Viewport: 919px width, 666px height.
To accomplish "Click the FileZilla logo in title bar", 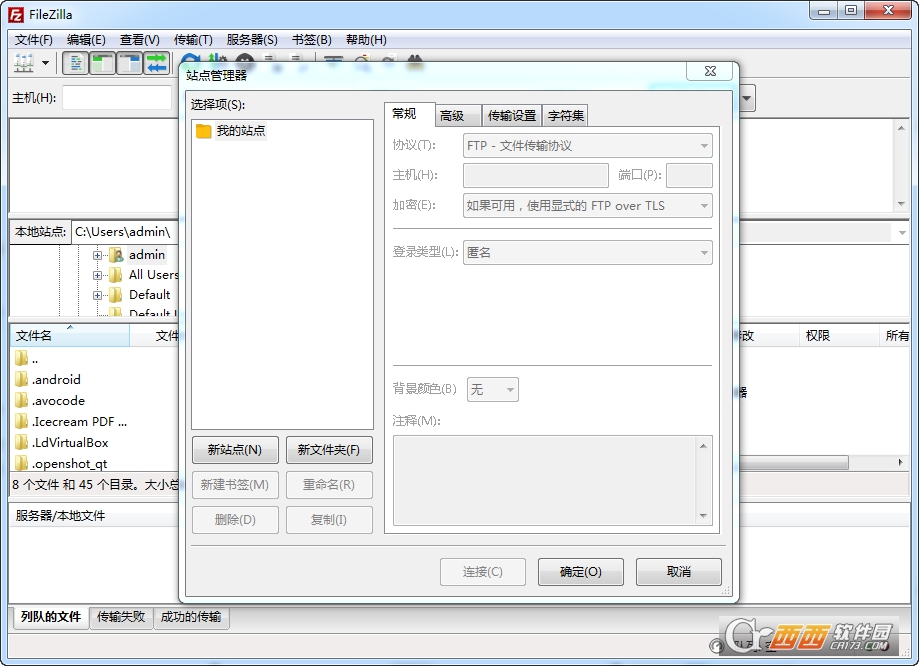I will [16, 15].
